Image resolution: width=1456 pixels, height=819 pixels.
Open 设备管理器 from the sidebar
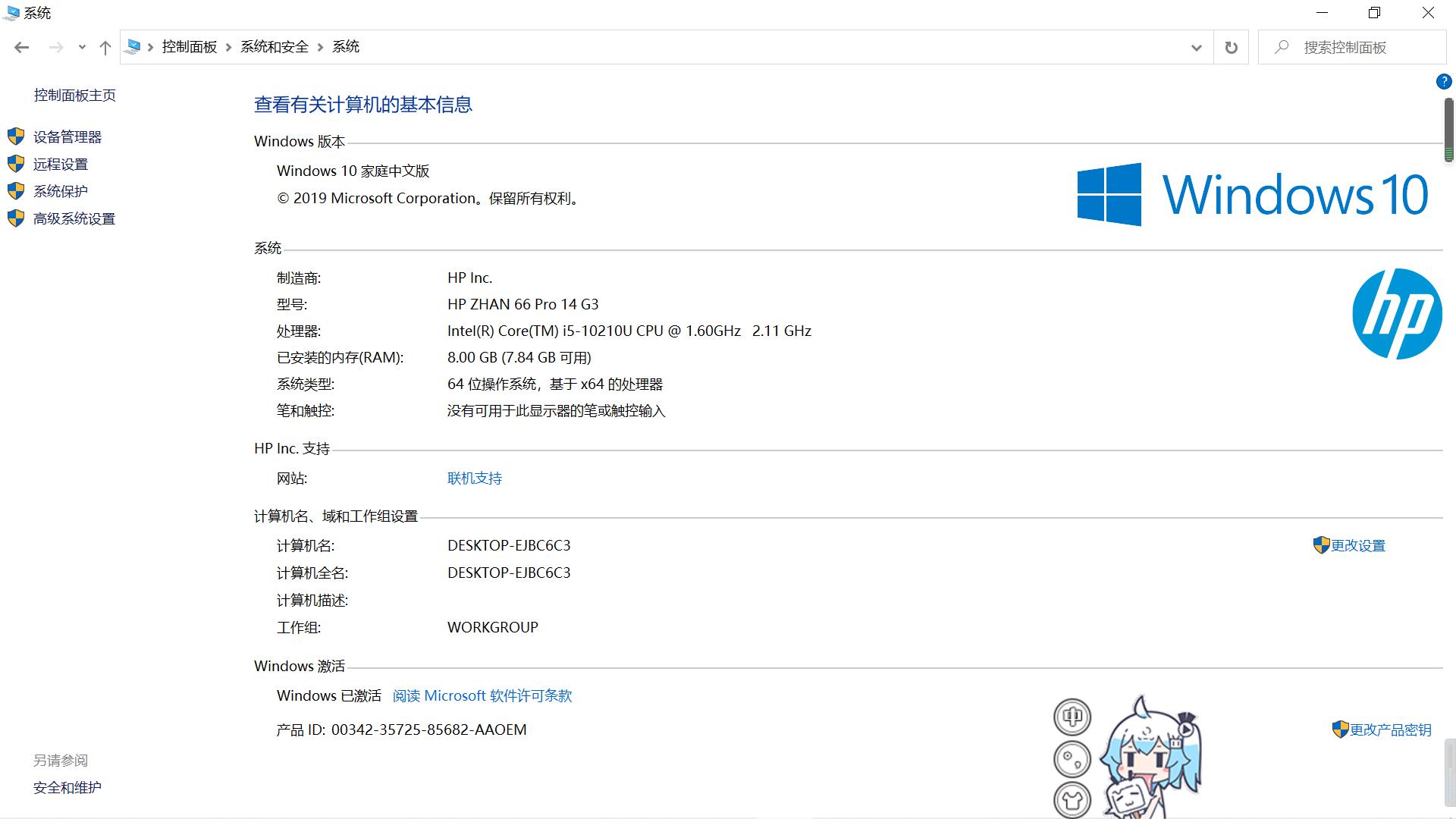coord(66,136)
